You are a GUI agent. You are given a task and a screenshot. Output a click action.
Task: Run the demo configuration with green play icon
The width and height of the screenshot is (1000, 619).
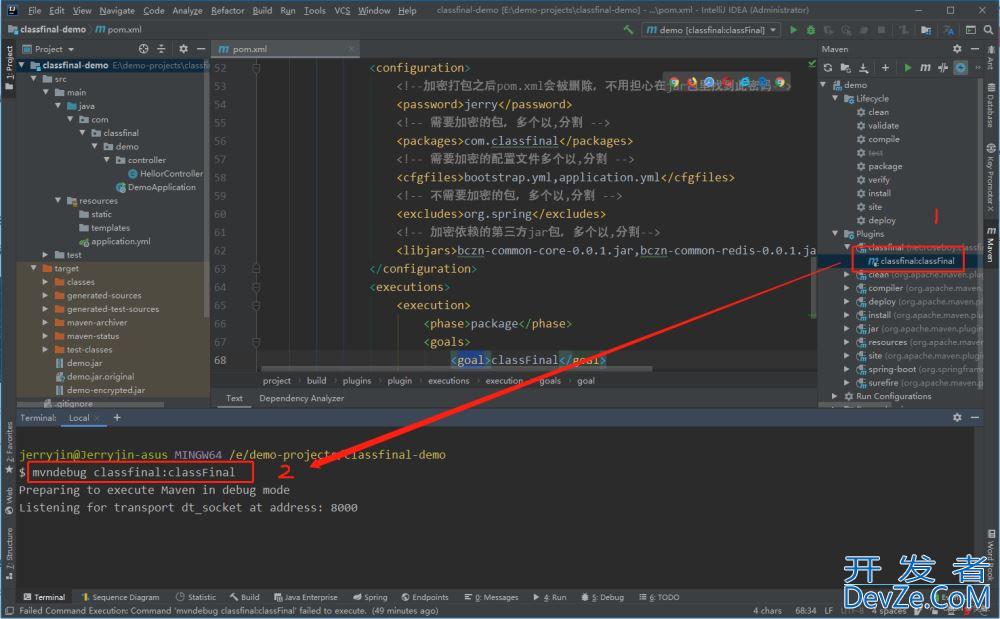tap(793, 29)
